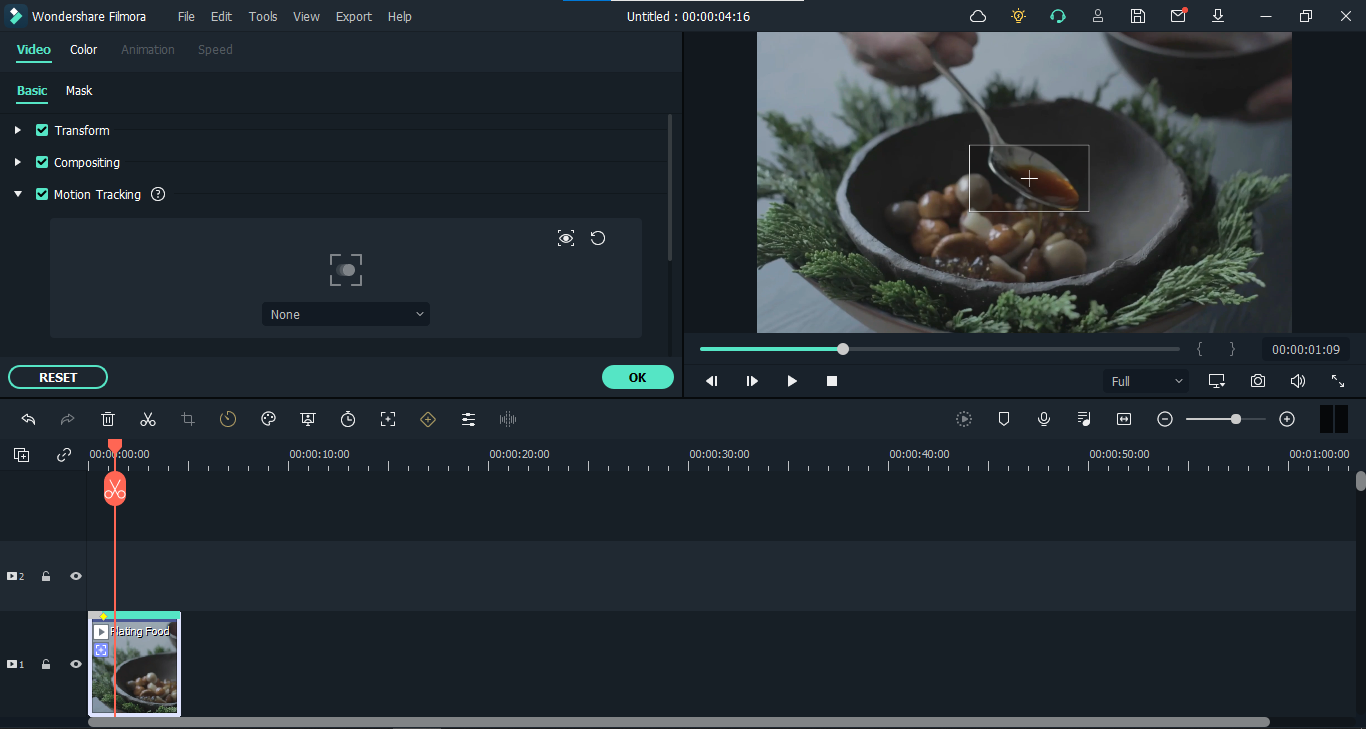Open the None dropdown under Motion Tracking

point(346,314)
